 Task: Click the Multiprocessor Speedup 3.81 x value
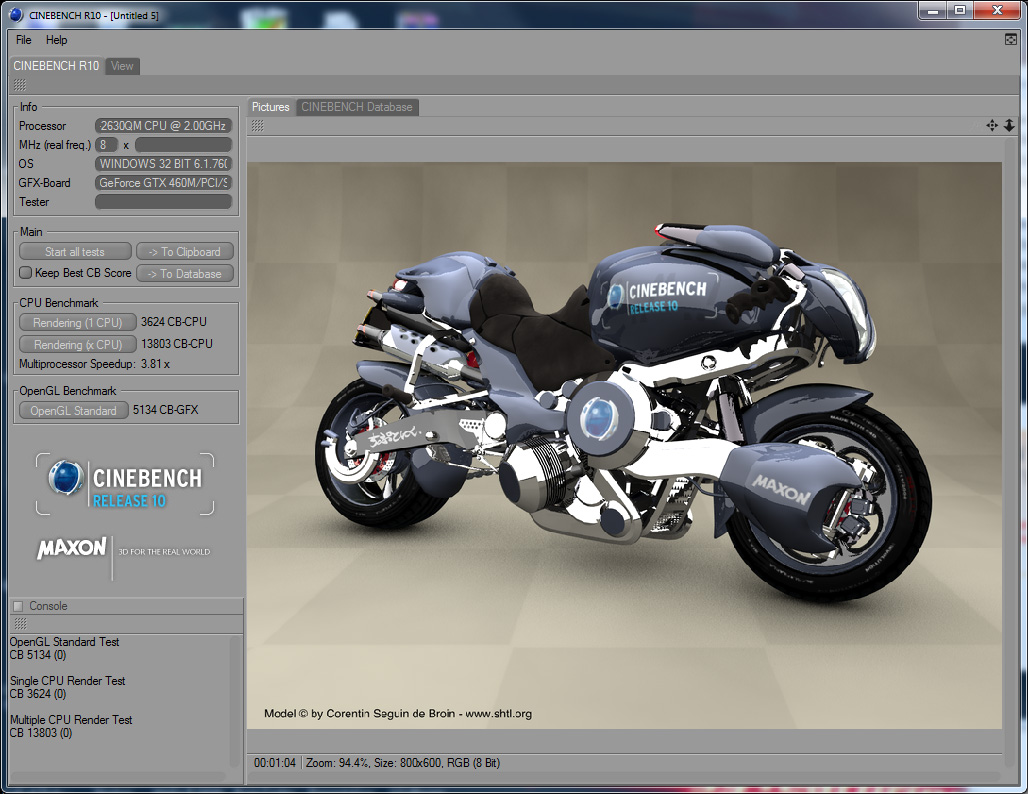tap(155, 364)
